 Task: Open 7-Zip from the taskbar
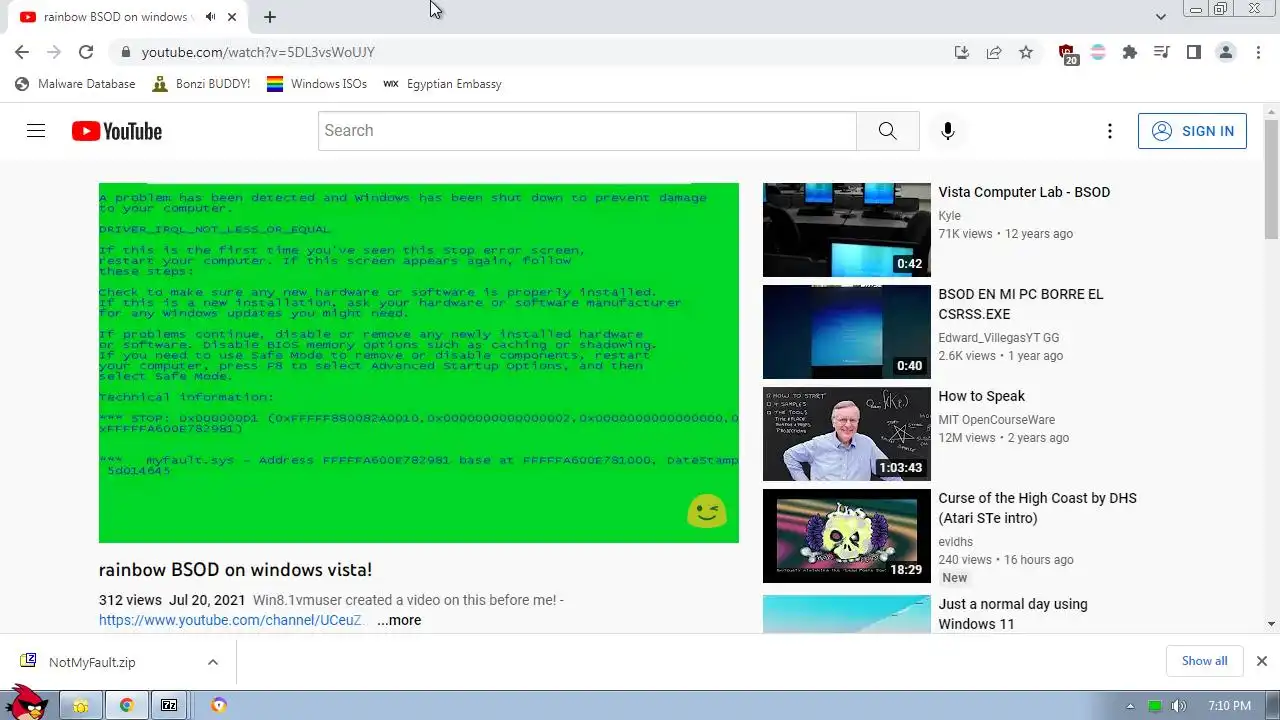169,705
